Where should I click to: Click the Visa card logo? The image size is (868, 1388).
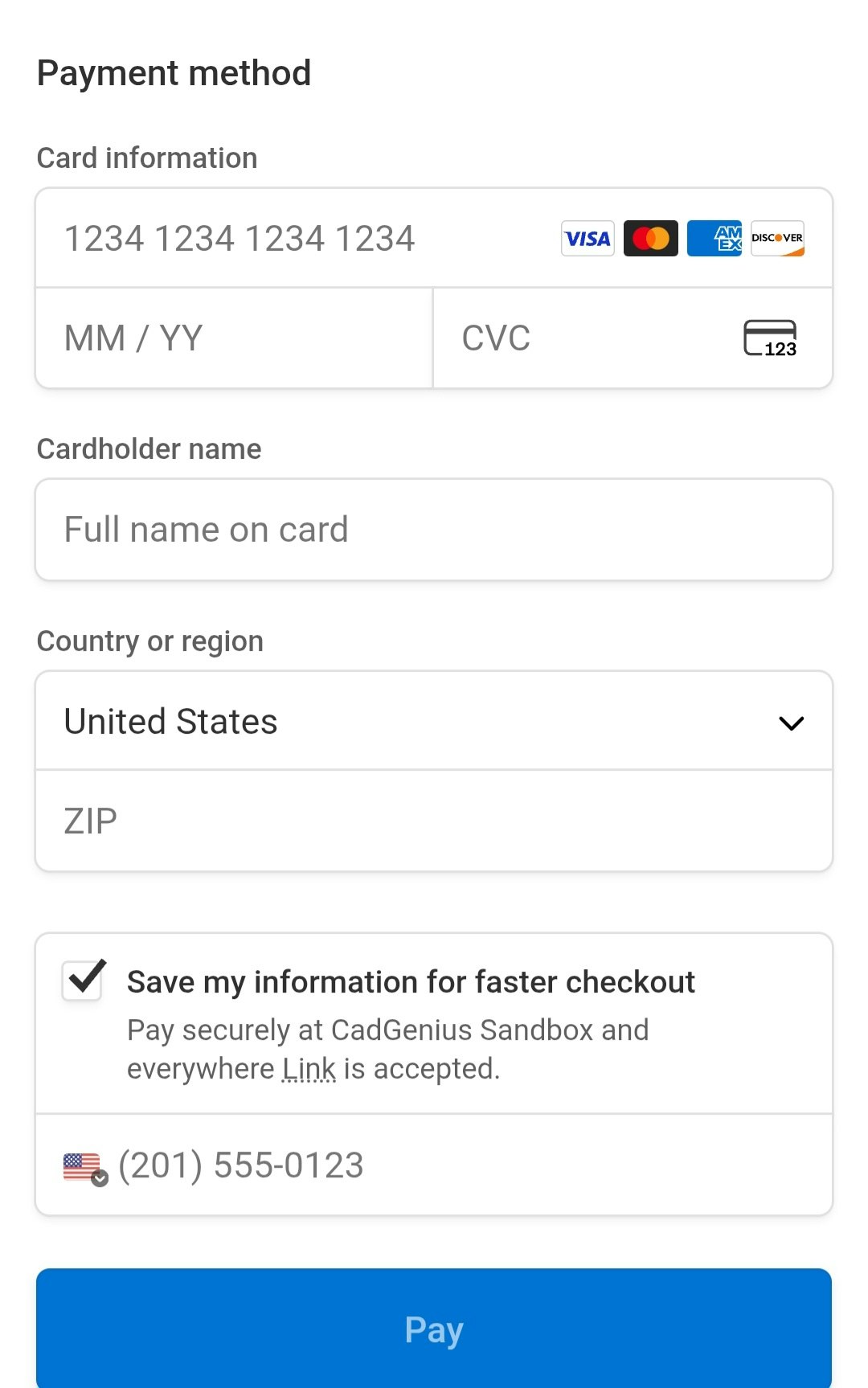coord(588,238)
